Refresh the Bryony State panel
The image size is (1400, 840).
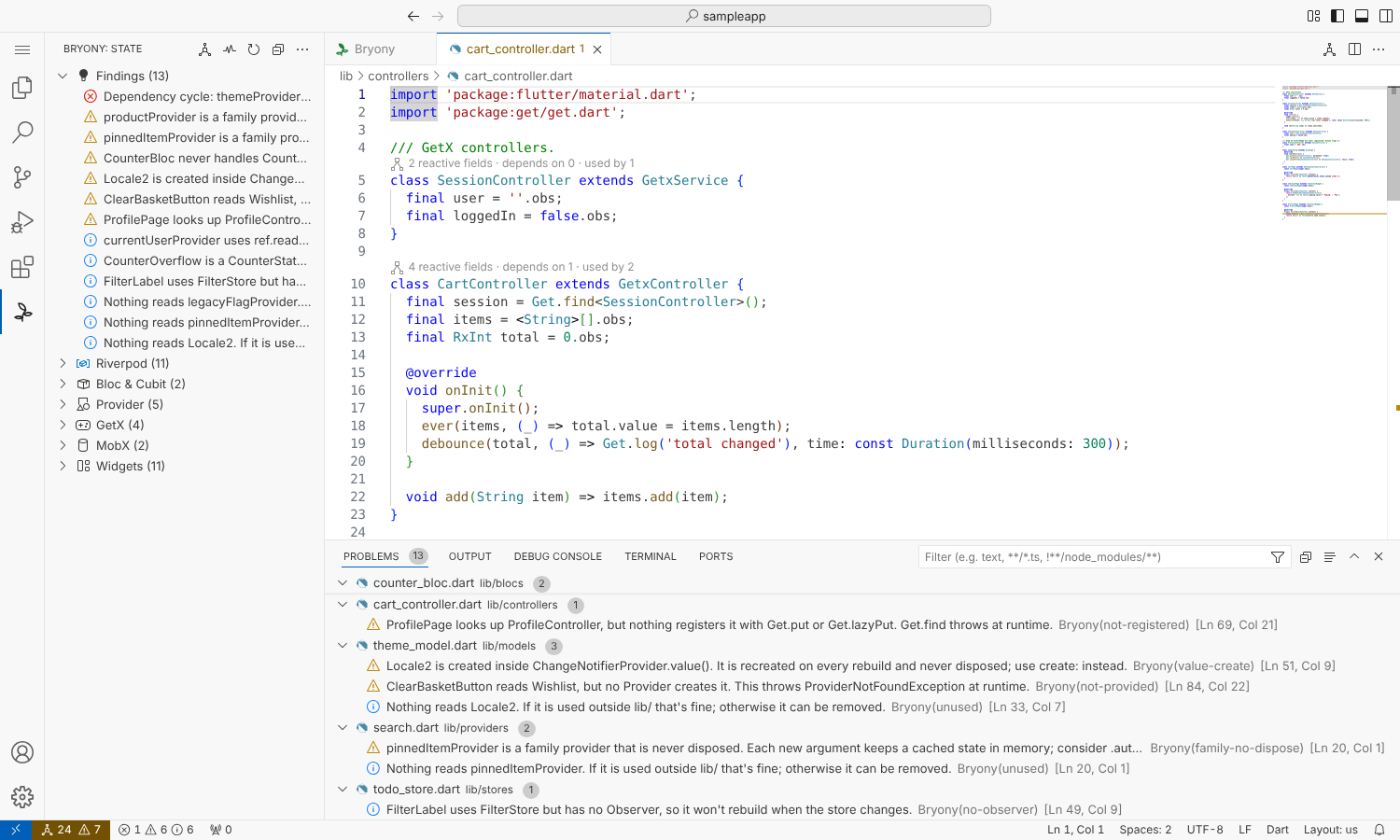coord(254,49)
